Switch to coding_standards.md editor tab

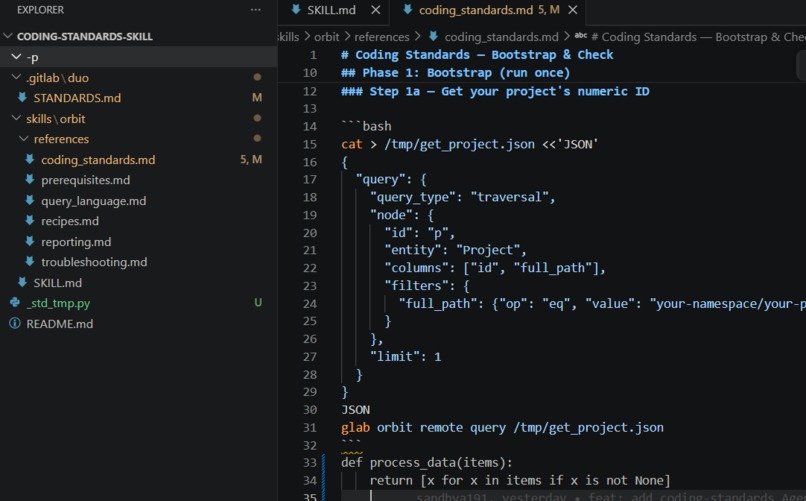point(475,10)
